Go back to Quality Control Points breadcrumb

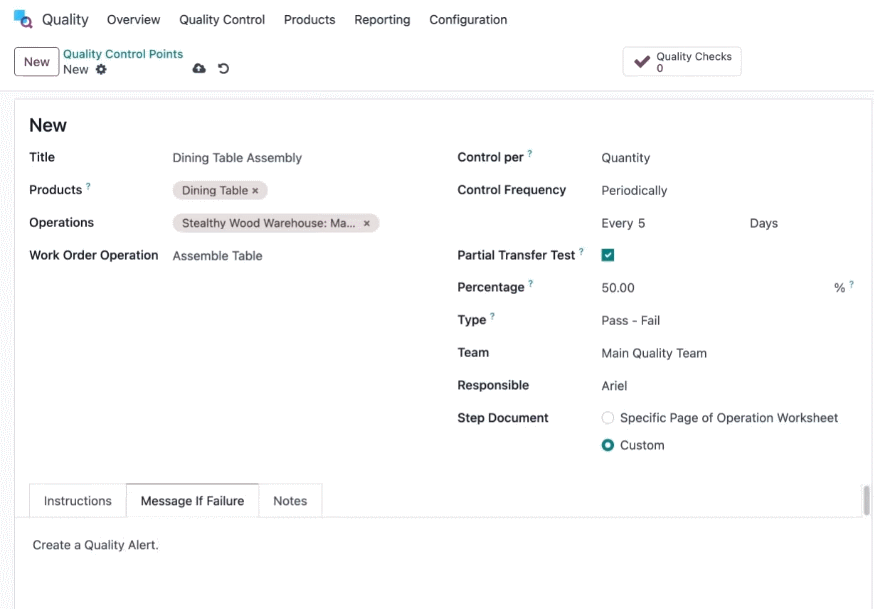(123, 54)
